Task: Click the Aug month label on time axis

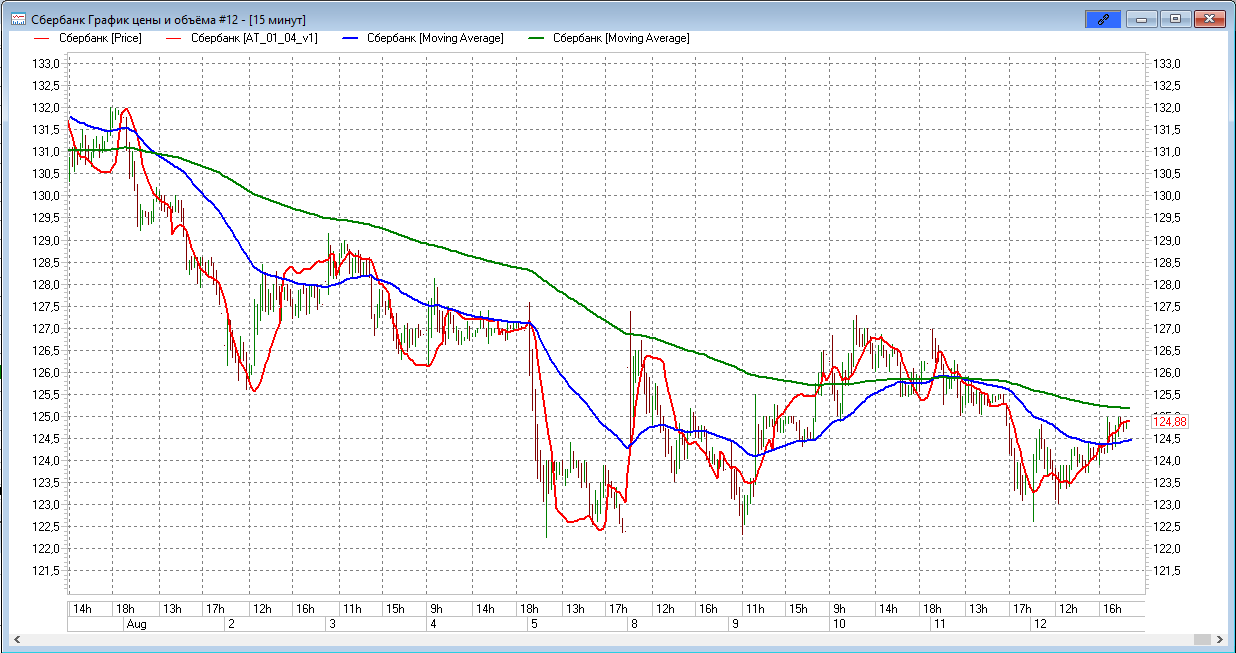Action: pos(137,624)
